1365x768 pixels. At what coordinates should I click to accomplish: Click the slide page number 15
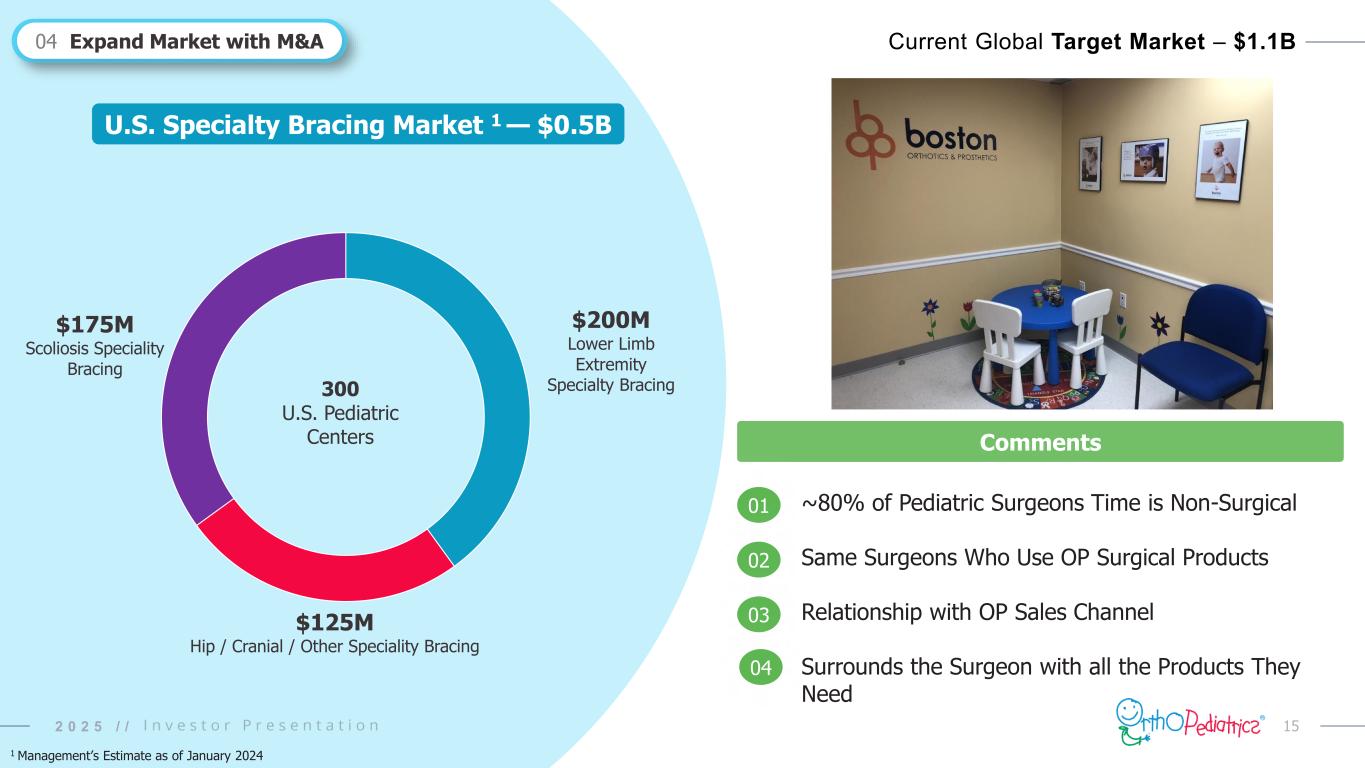tap(1291, 724)
